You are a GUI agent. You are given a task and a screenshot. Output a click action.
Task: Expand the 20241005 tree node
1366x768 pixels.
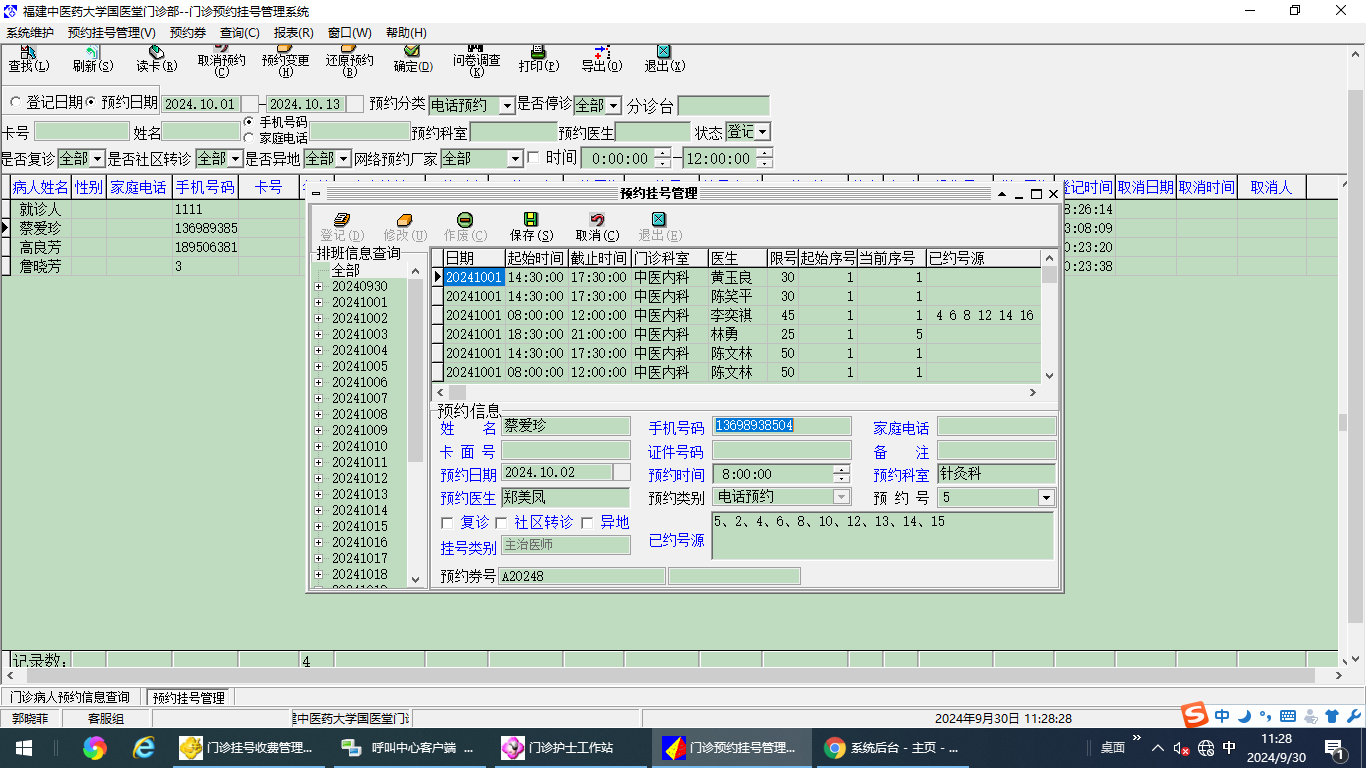point(319,367)
